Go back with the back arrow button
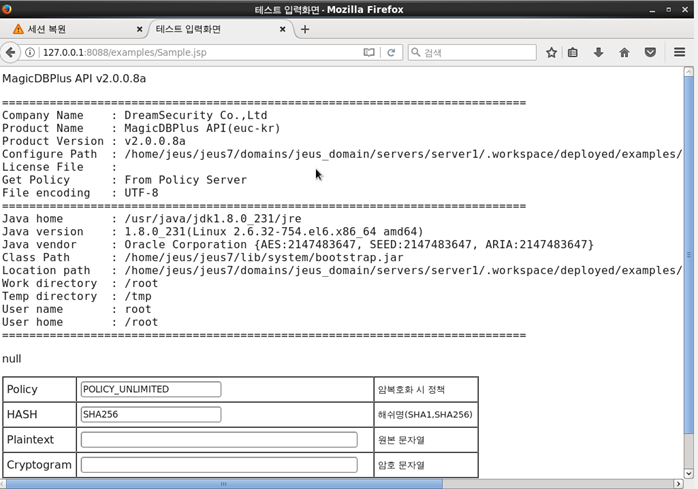This screenshot has height=489, width=698. [x=10, y=53]
